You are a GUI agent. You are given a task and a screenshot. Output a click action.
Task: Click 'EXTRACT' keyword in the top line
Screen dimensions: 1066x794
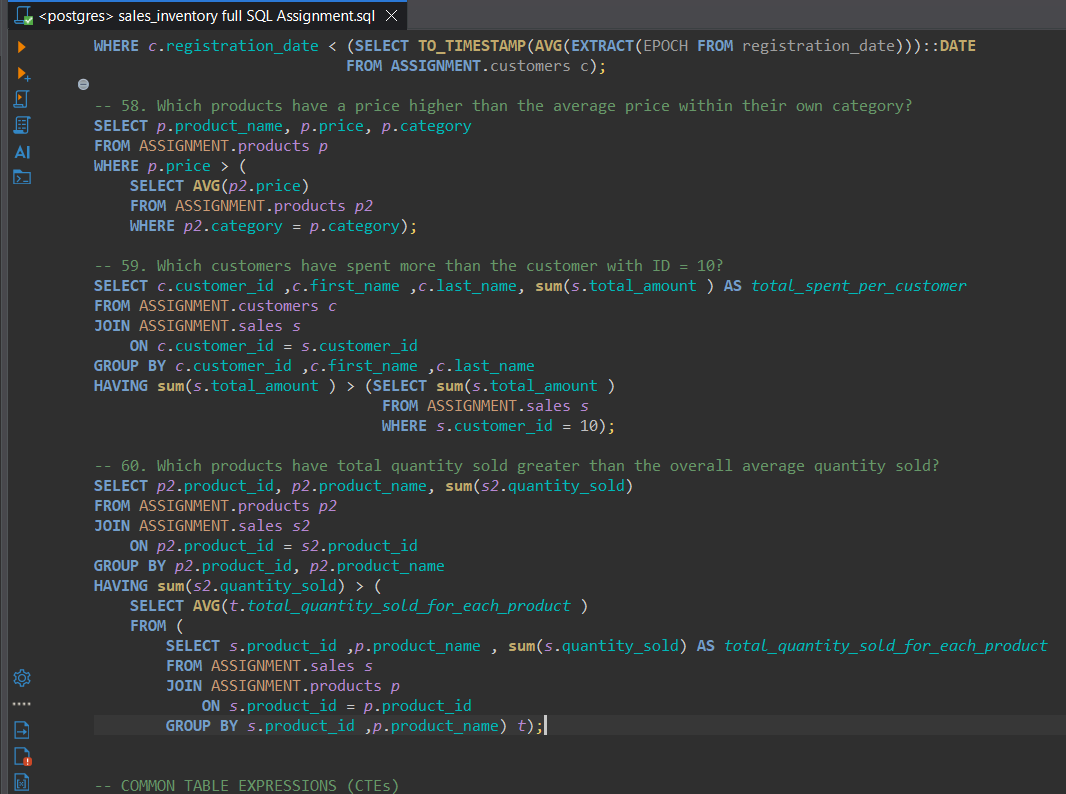tap(602, 46)
